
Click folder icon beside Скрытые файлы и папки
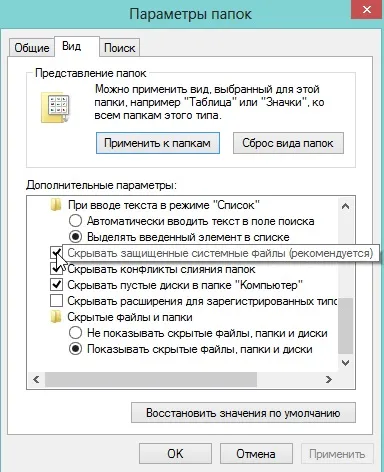(x=56, y=317)
